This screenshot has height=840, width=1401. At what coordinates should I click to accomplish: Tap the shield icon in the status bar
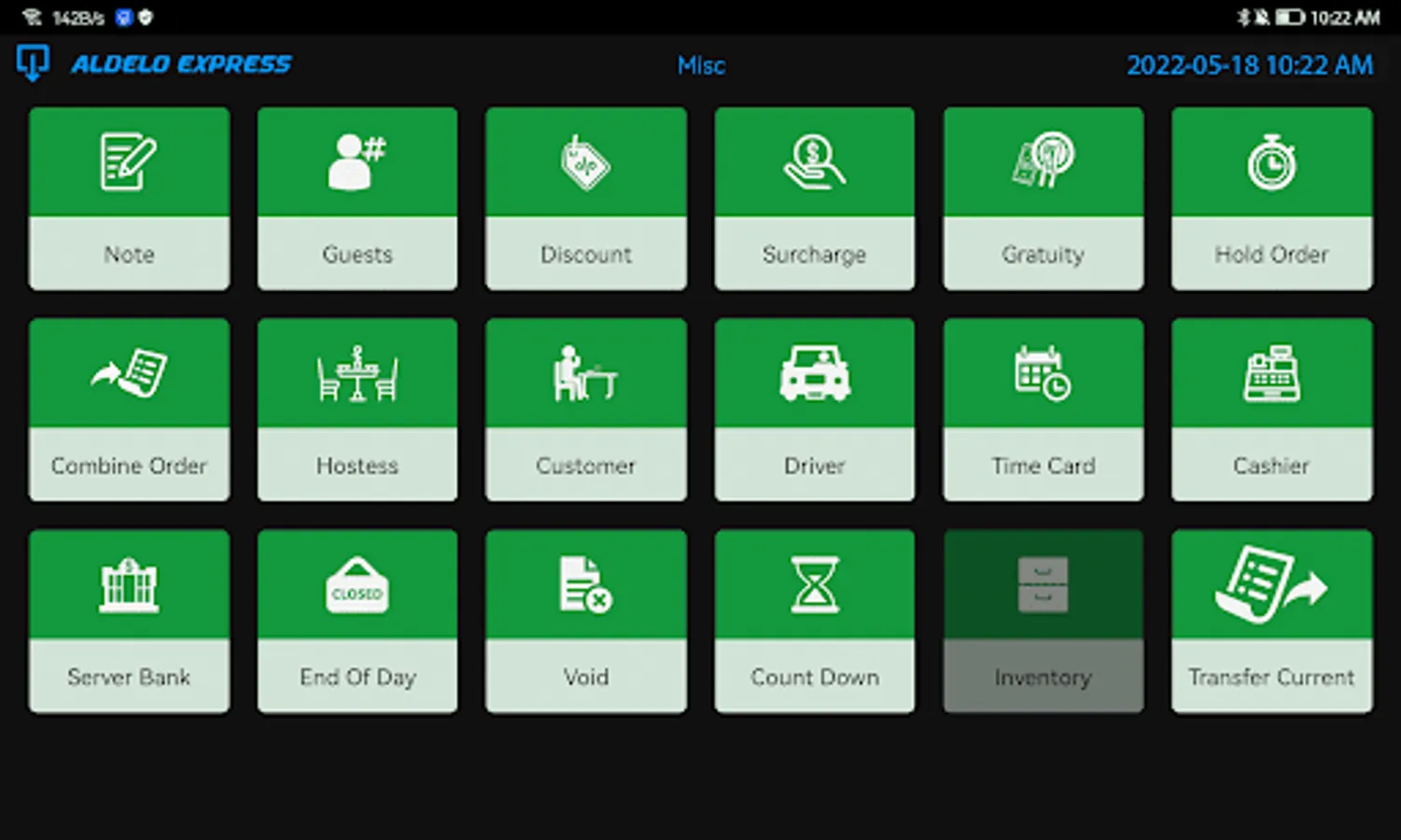pos(146,18)
